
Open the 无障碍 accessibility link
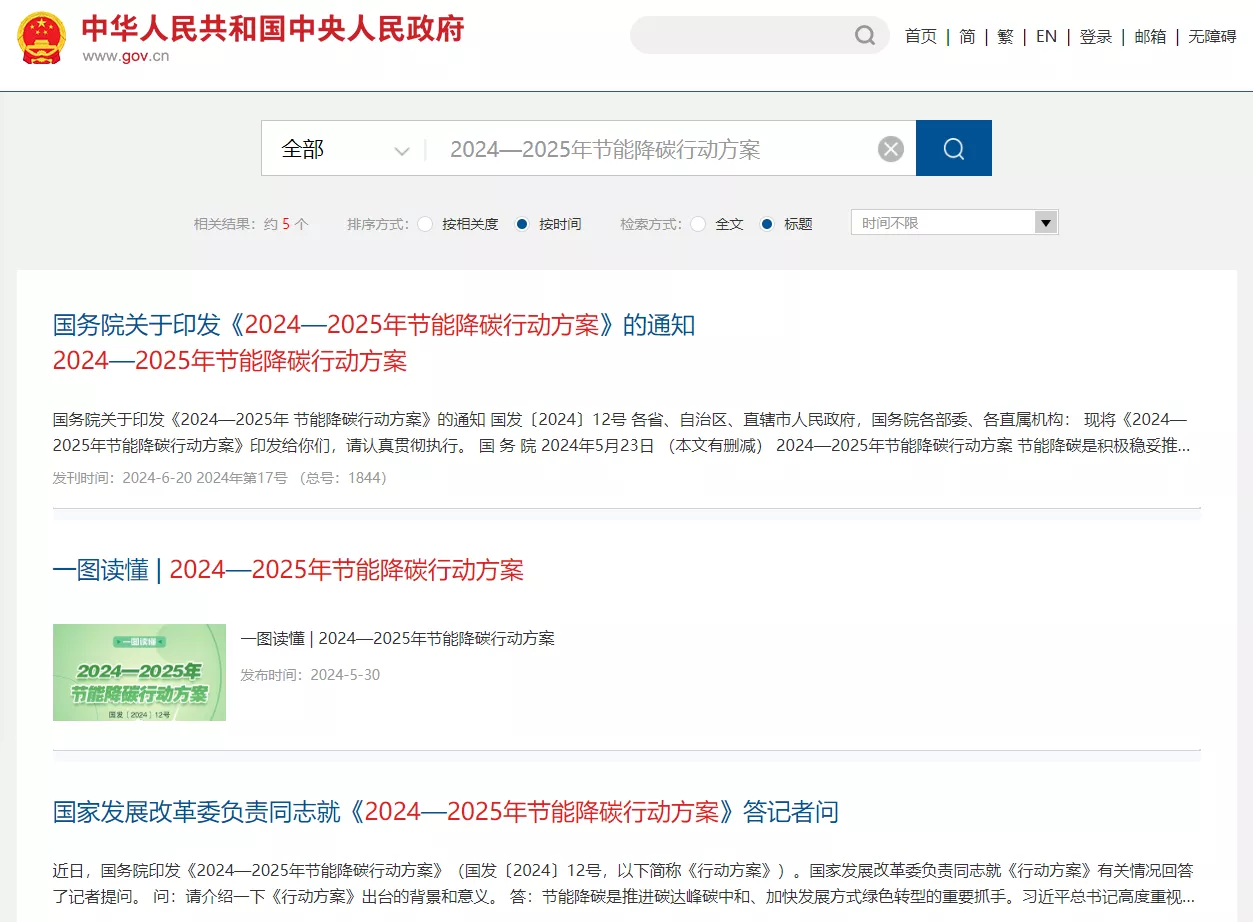(1212, 36)
